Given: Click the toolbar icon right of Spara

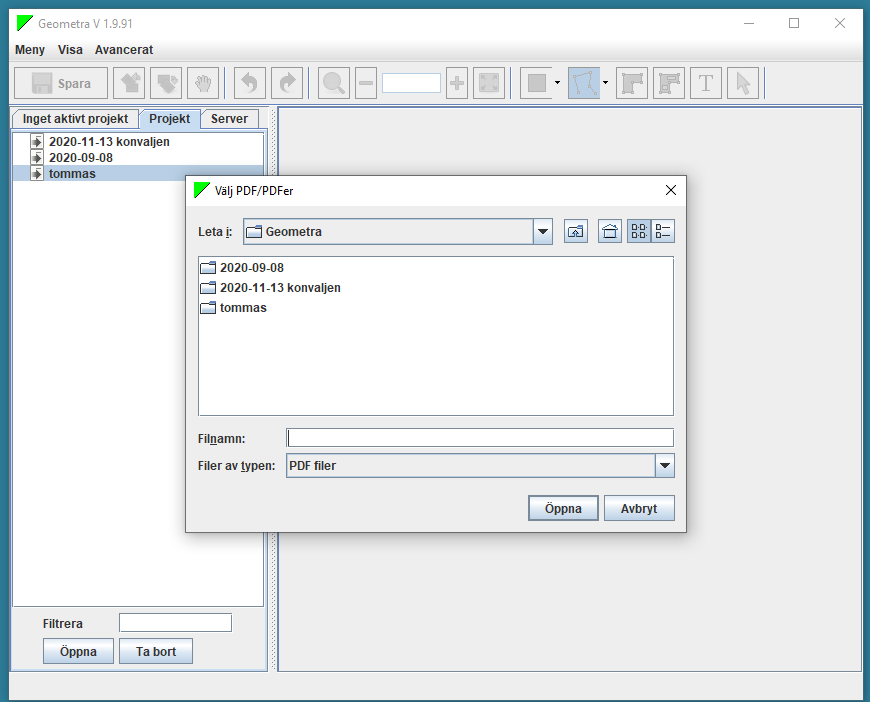Looking at the screenshot, I should coord(129,83).
